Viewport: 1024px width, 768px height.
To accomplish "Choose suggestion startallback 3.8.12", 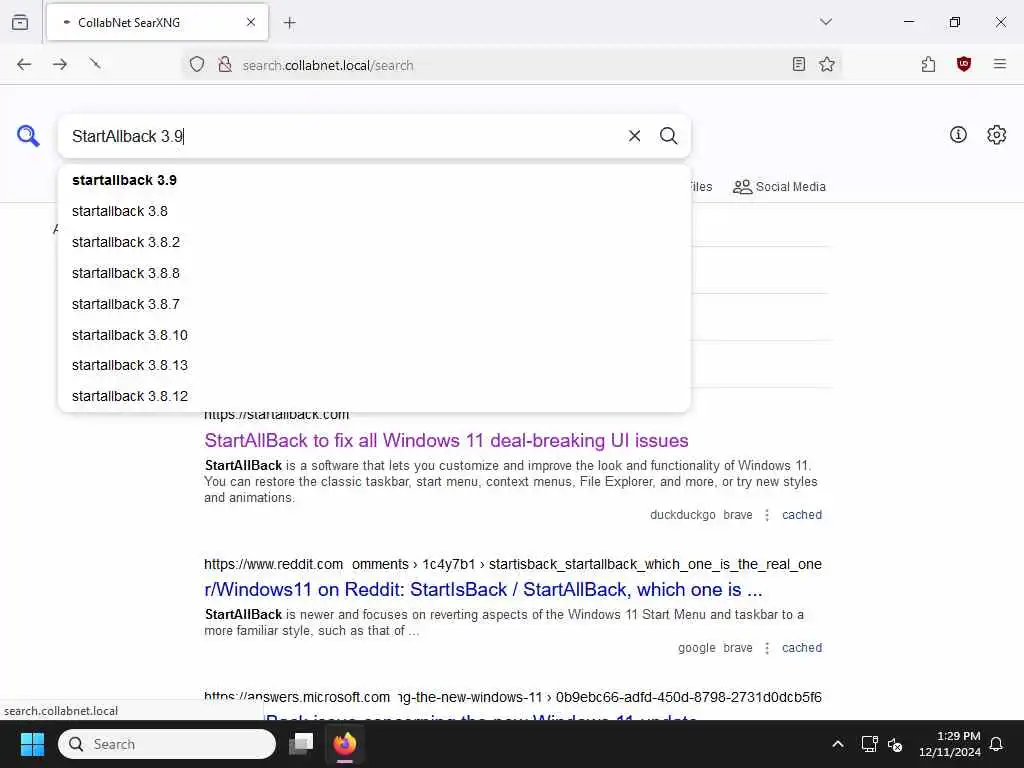I will [x=374, y=396].
